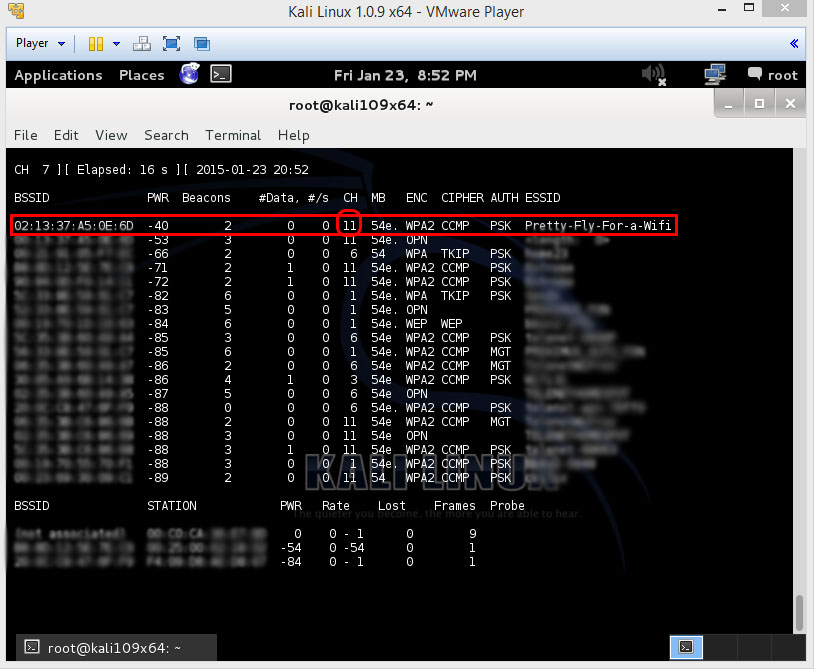This screenshot has width=814, height=669.
Task: Click the BSSID '02:13:37:A5:0E:6D'
Action: tap(74, 226)
